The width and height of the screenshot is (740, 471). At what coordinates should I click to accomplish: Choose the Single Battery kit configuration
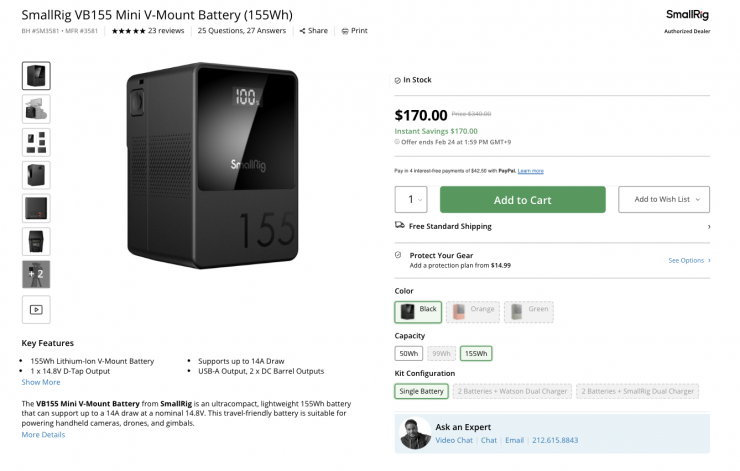(x=421, y=391)
